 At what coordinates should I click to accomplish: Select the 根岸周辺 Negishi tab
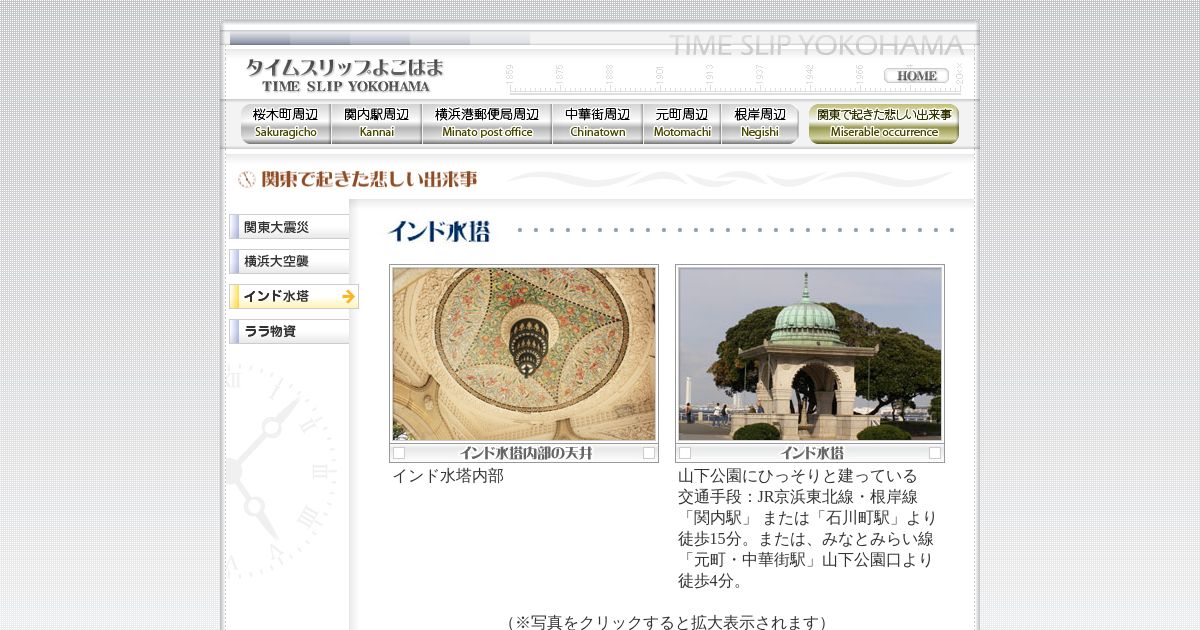760,124
